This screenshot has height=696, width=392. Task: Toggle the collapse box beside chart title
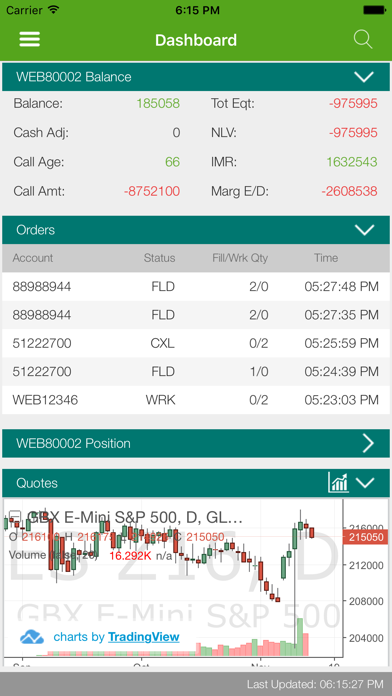point(15,516)
